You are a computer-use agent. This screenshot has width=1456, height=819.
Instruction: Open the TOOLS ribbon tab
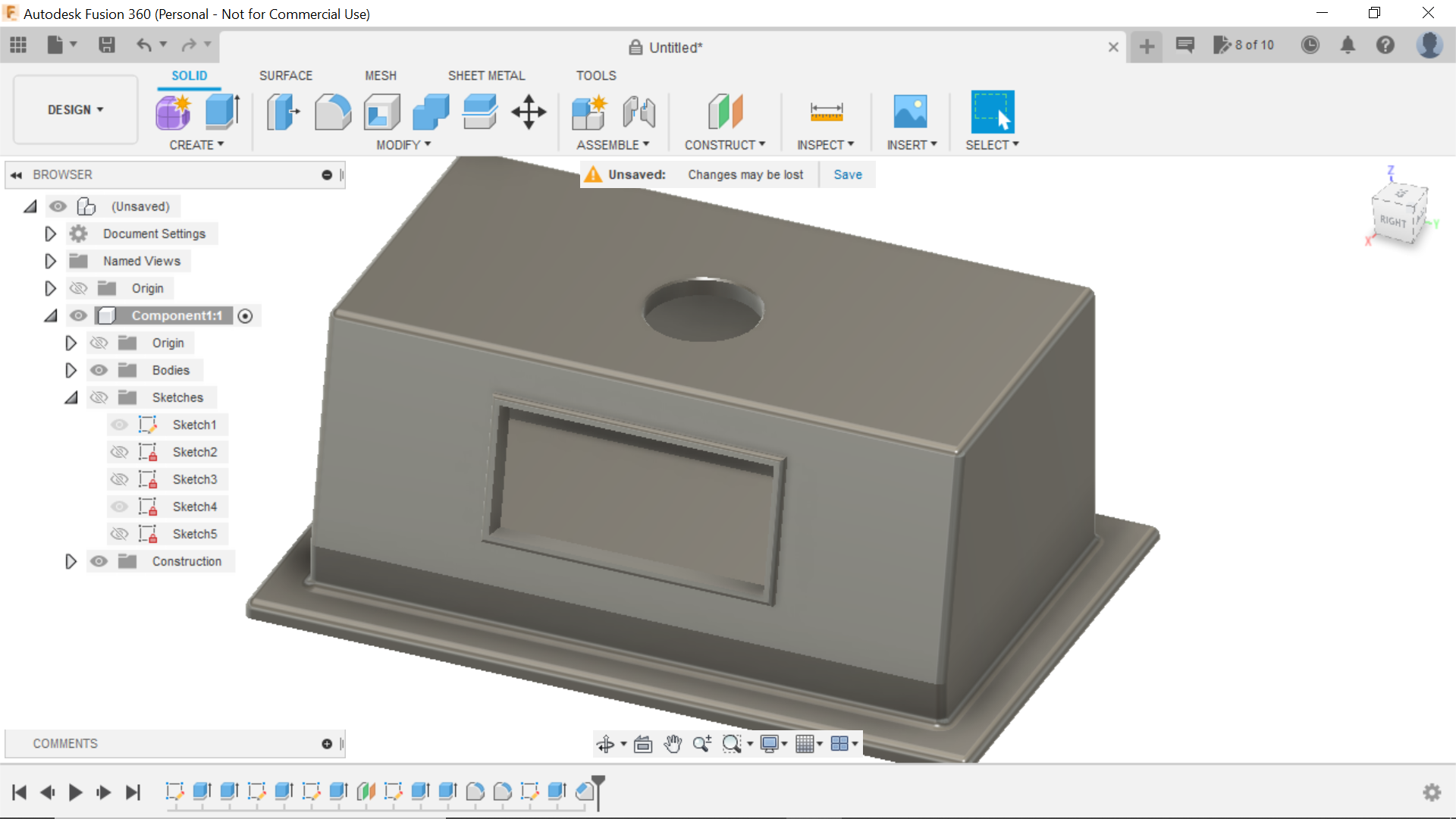pos(596,75)
